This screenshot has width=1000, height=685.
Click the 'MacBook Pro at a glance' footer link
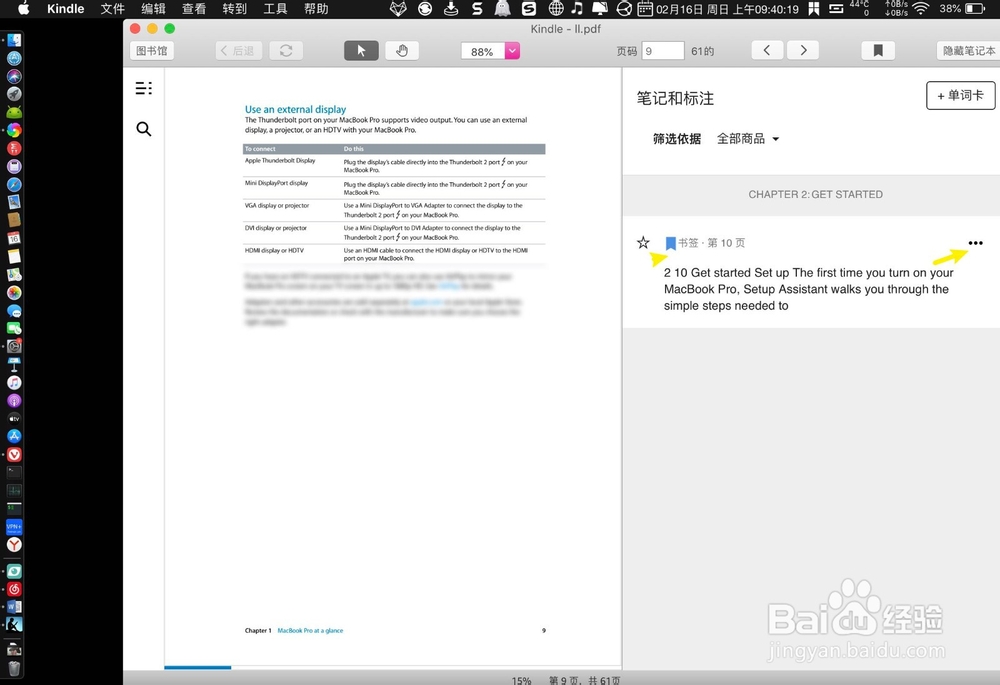click(x=310, y=630)
